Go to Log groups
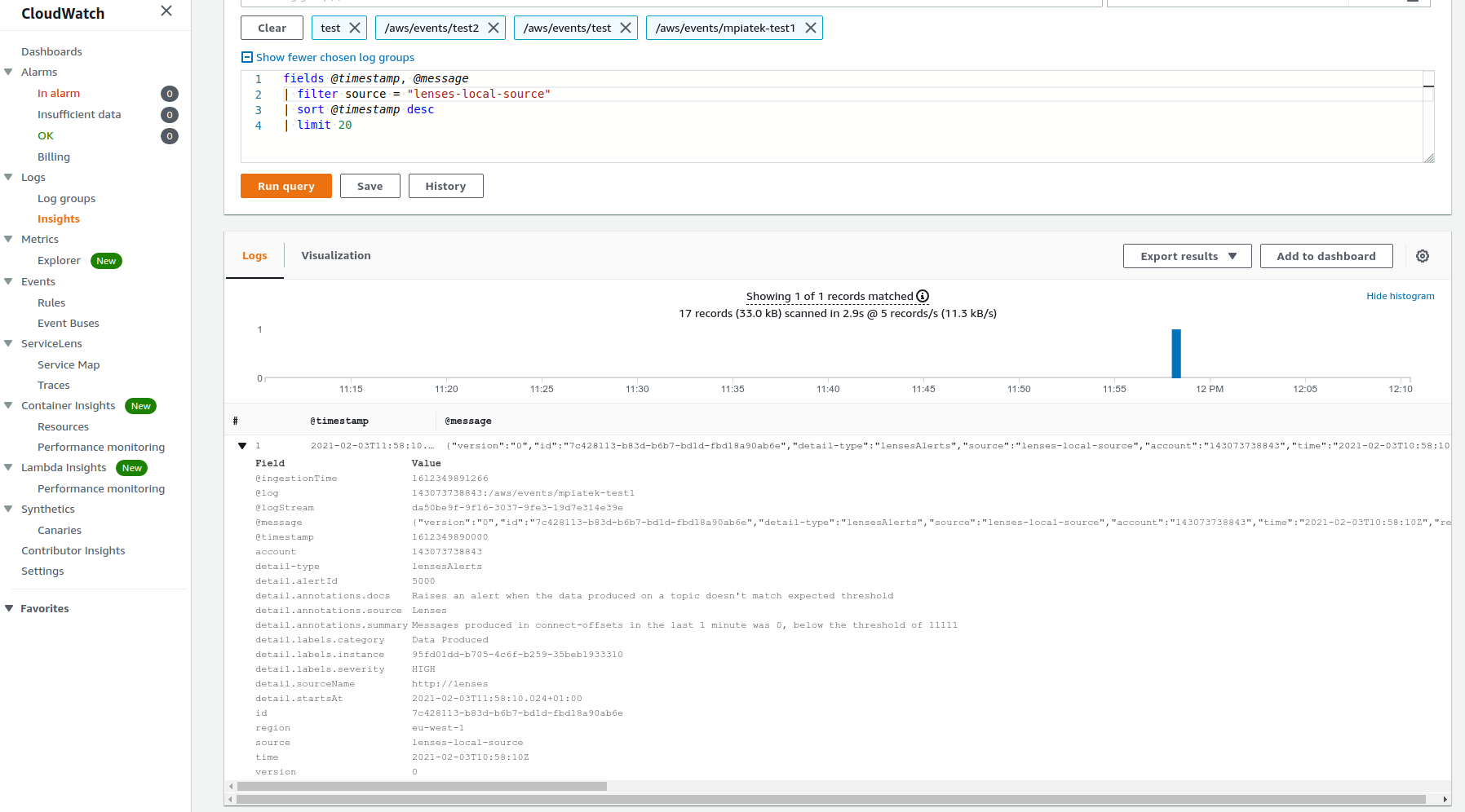This screenshot has height=812, width=1465. click(66, 198)
